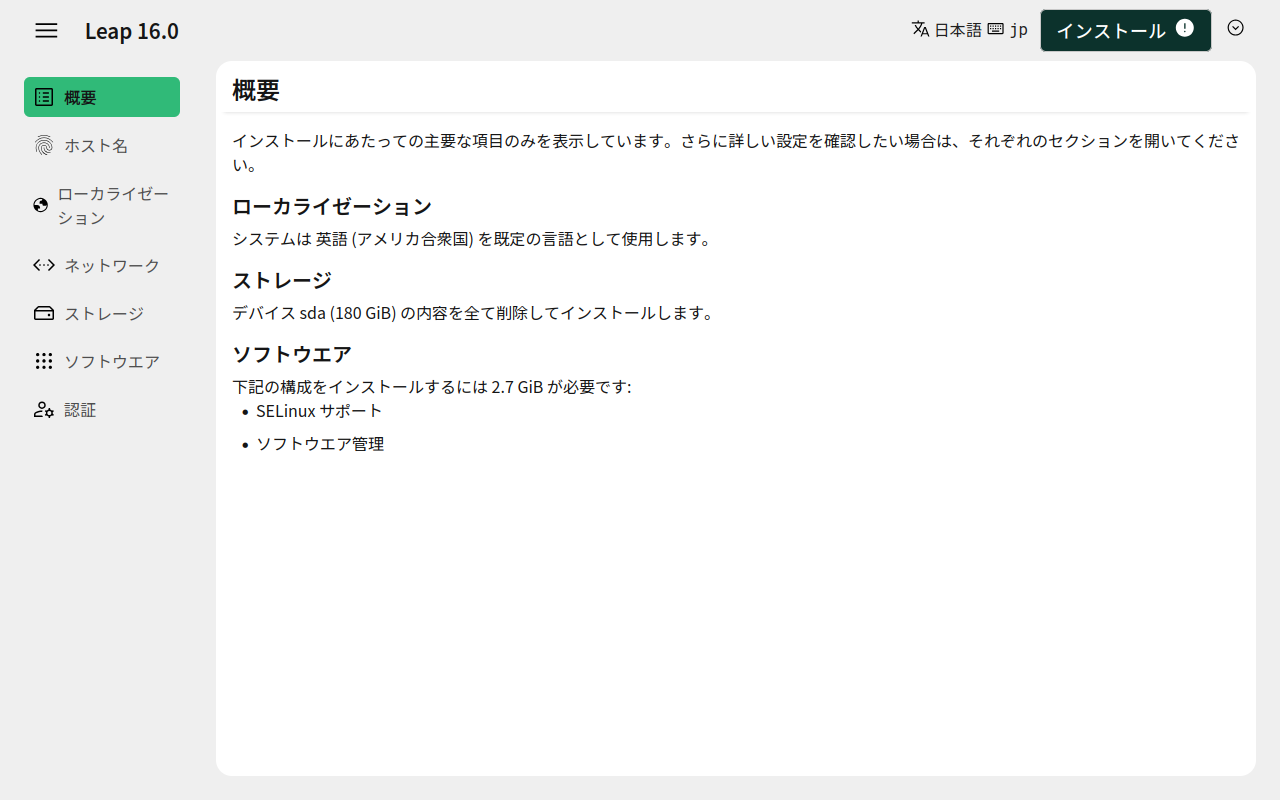
Task: Open the ネットワーク section
Action: (102, 265)
